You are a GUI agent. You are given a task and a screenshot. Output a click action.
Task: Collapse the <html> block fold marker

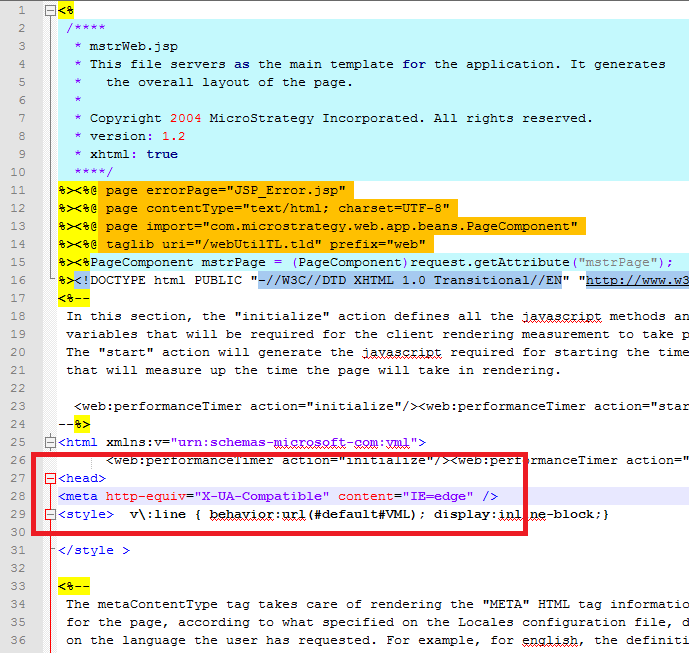[x=50, y=442]
